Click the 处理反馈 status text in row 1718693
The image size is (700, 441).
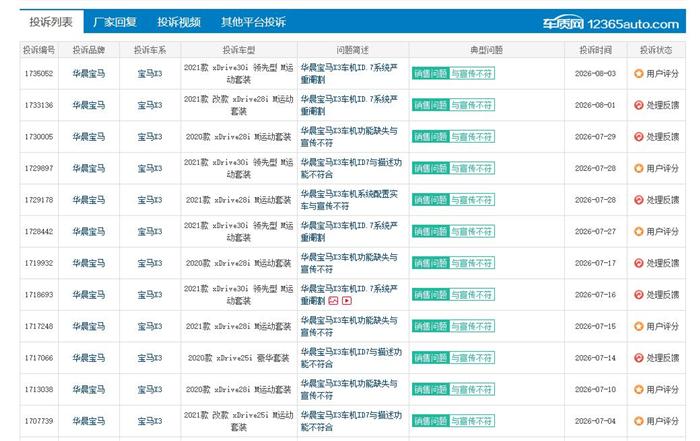click(x=662, y=295)
